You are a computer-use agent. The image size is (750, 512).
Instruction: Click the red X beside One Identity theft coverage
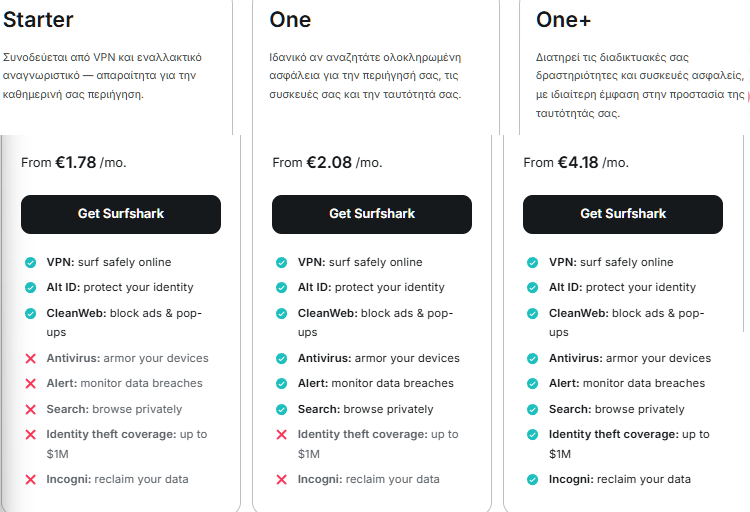(282, 435)
